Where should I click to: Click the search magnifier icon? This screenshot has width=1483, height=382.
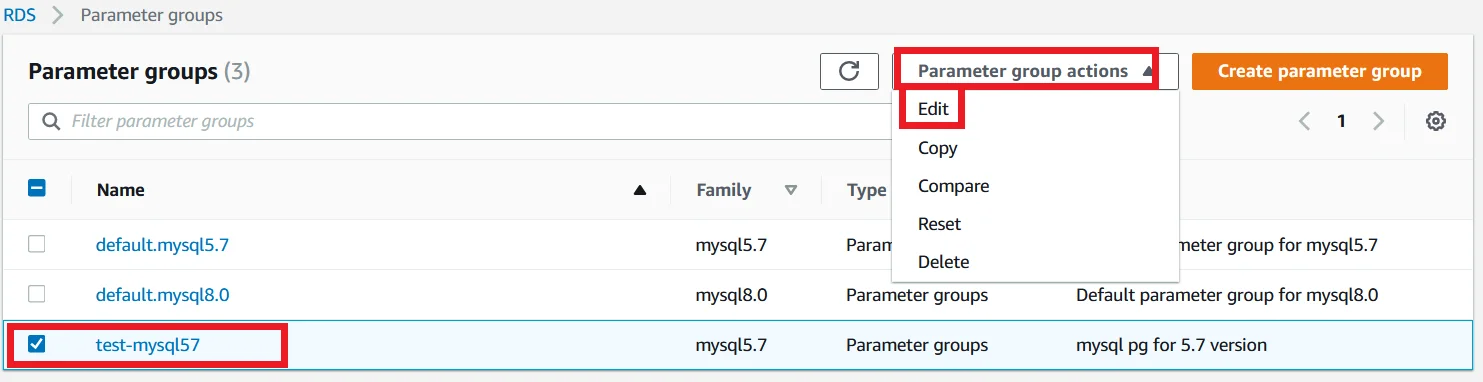click(x=50, y=121)
